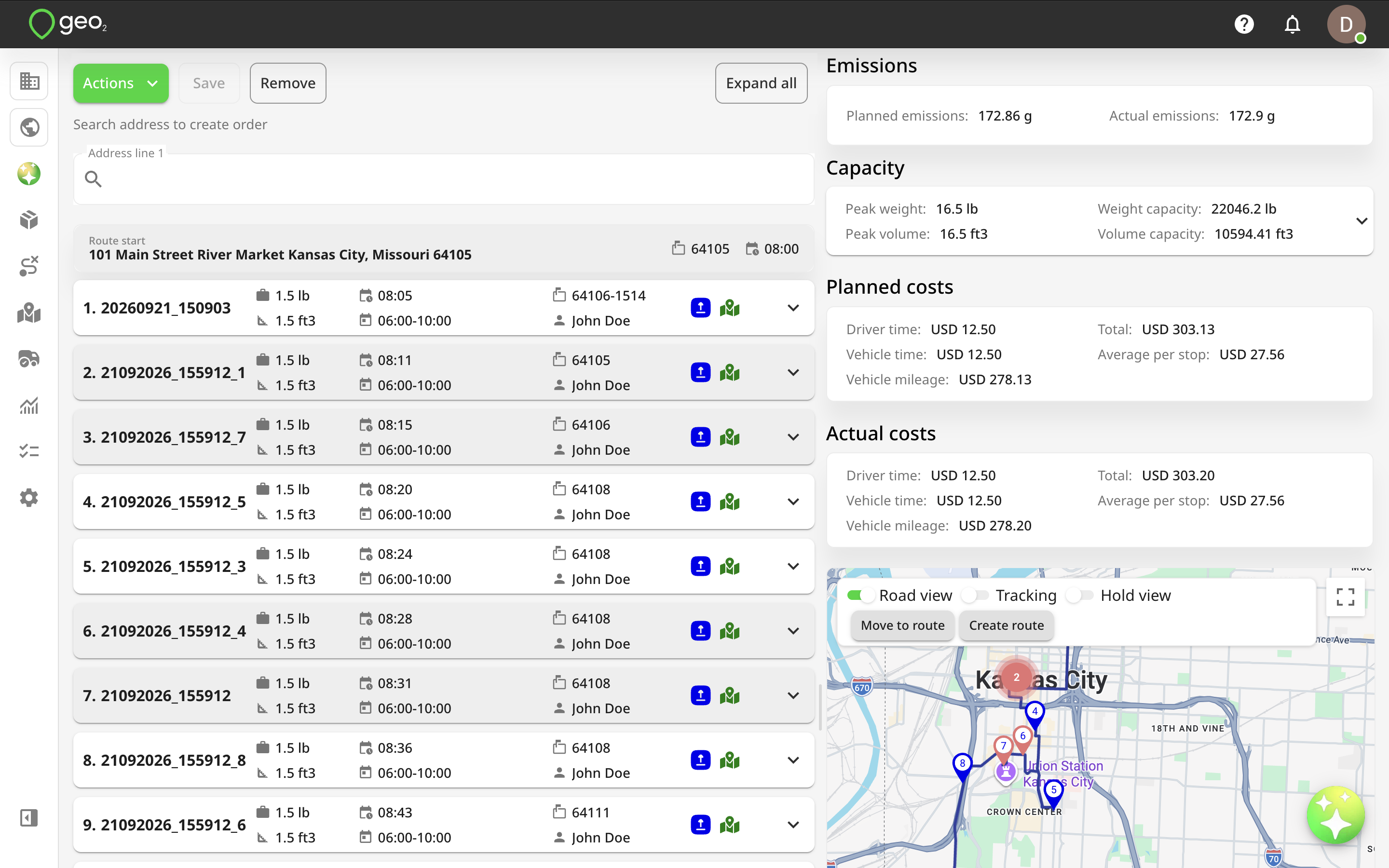Expand the Capacity details chevron
The height and width of the screenshot is (868, 1389).
click(1362, 221)
